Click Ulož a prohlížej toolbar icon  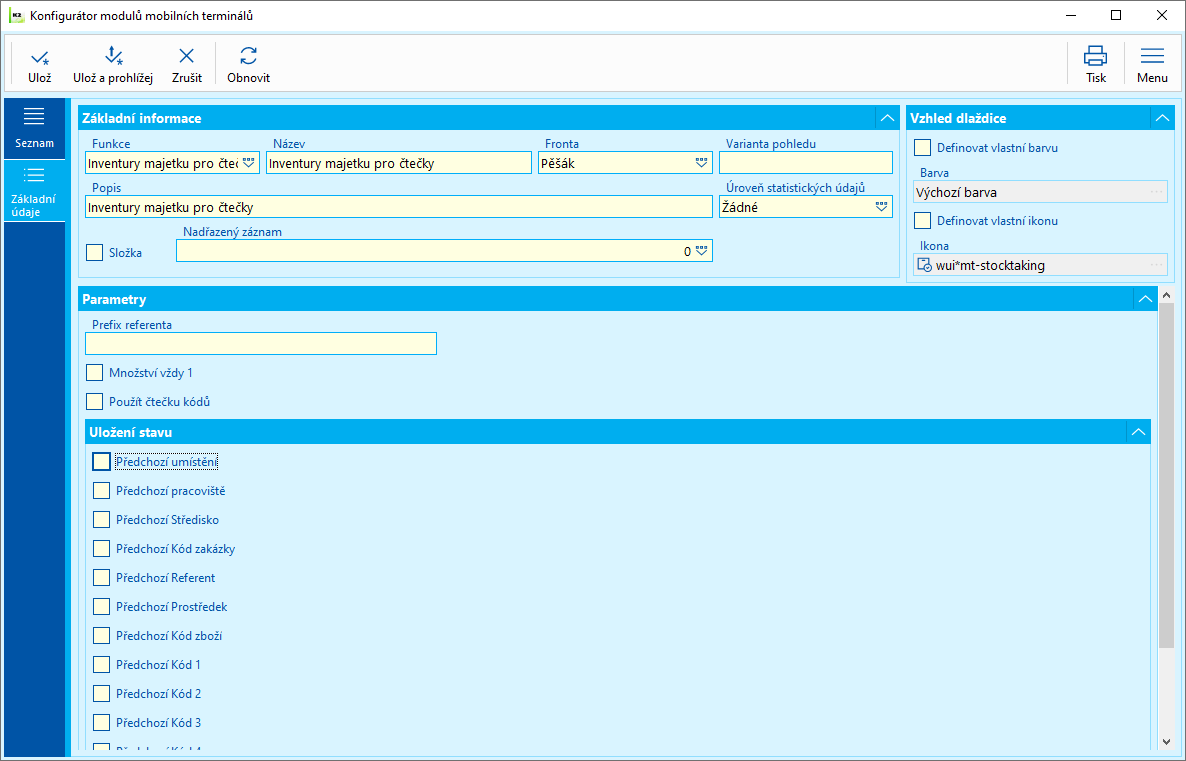(113, 55)
